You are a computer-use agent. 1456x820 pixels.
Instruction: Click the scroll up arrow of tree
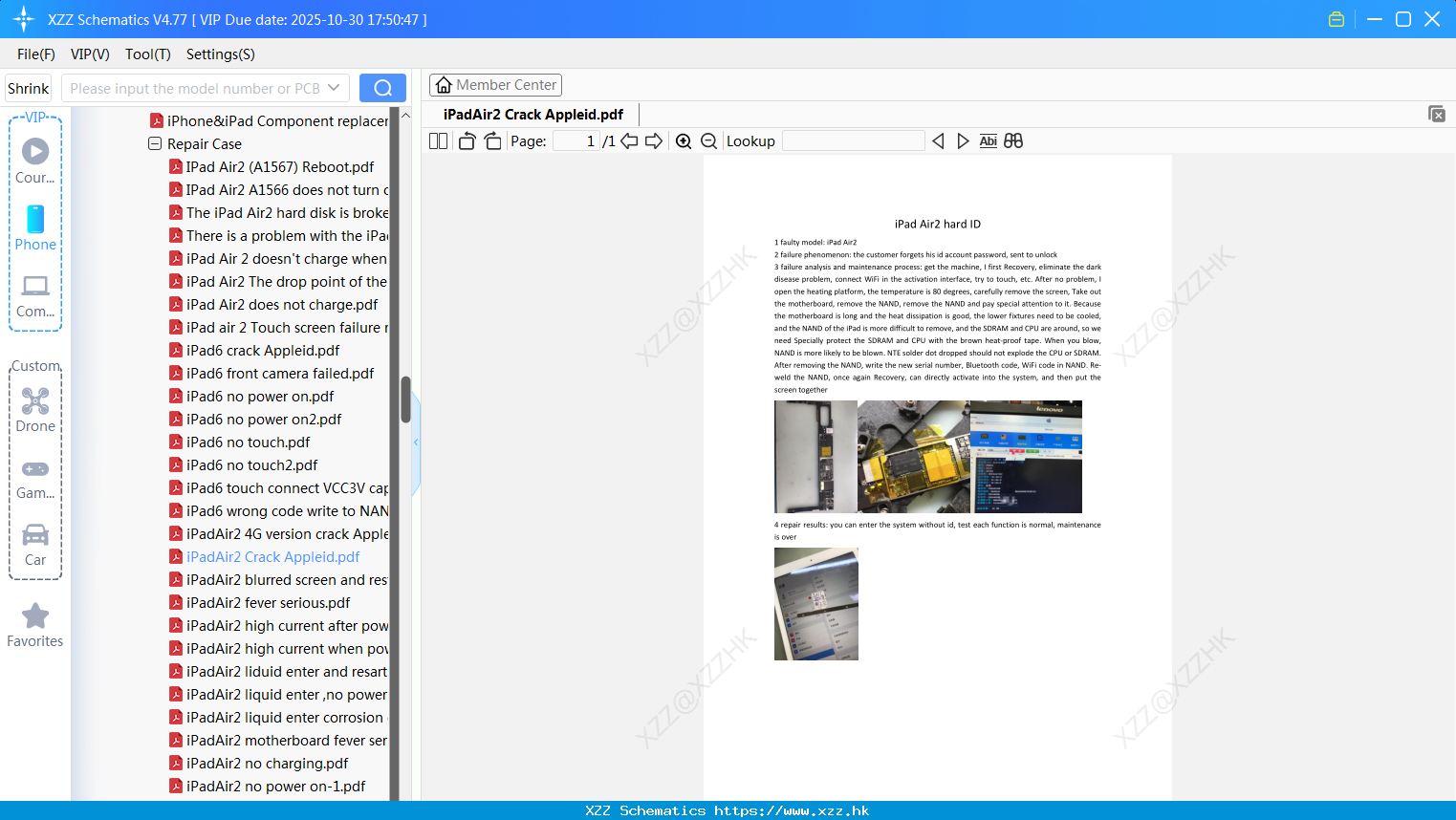[x=405, y=115]
